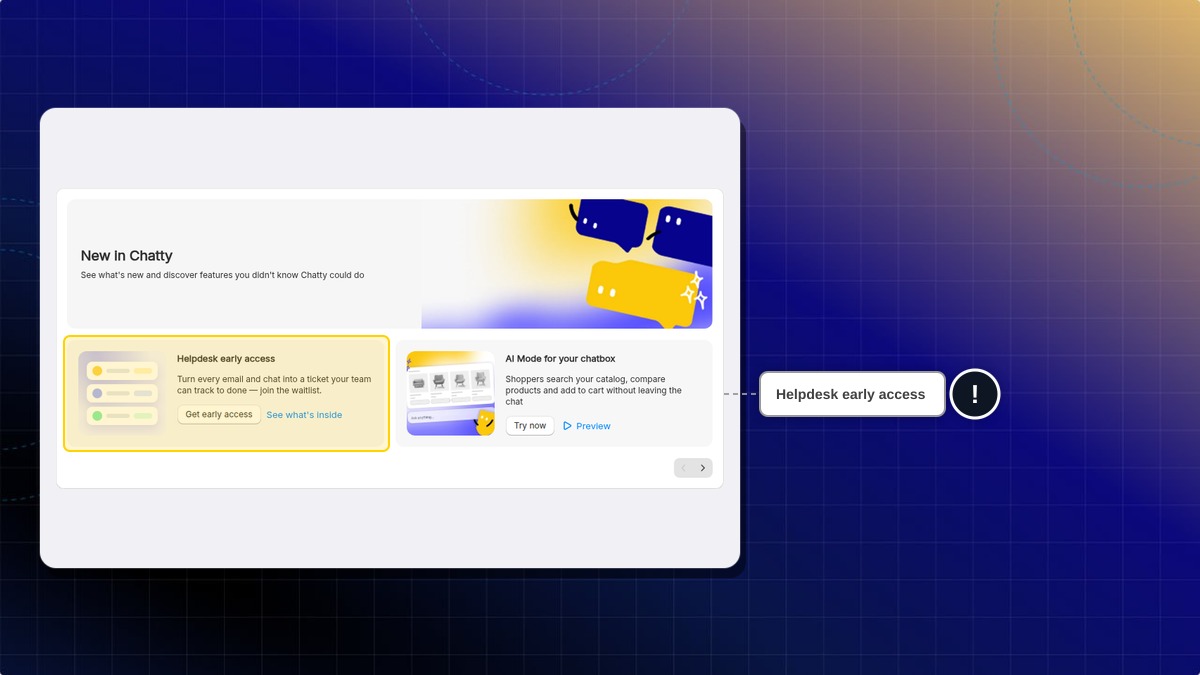Click the Helpdesk early access card title
Viewport: 1200px width, 675px height.
[x=226, y=359]
